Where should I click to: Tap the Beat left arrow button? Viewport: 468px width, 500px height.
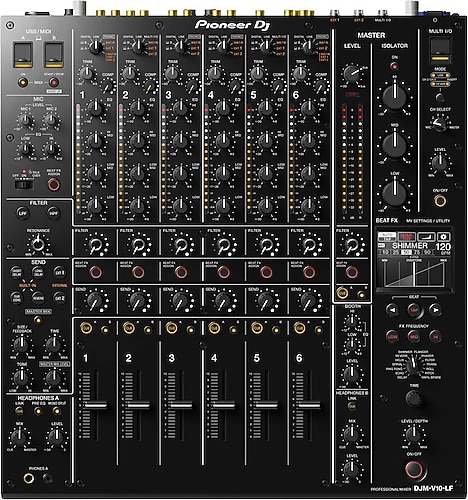click(392, 310)
